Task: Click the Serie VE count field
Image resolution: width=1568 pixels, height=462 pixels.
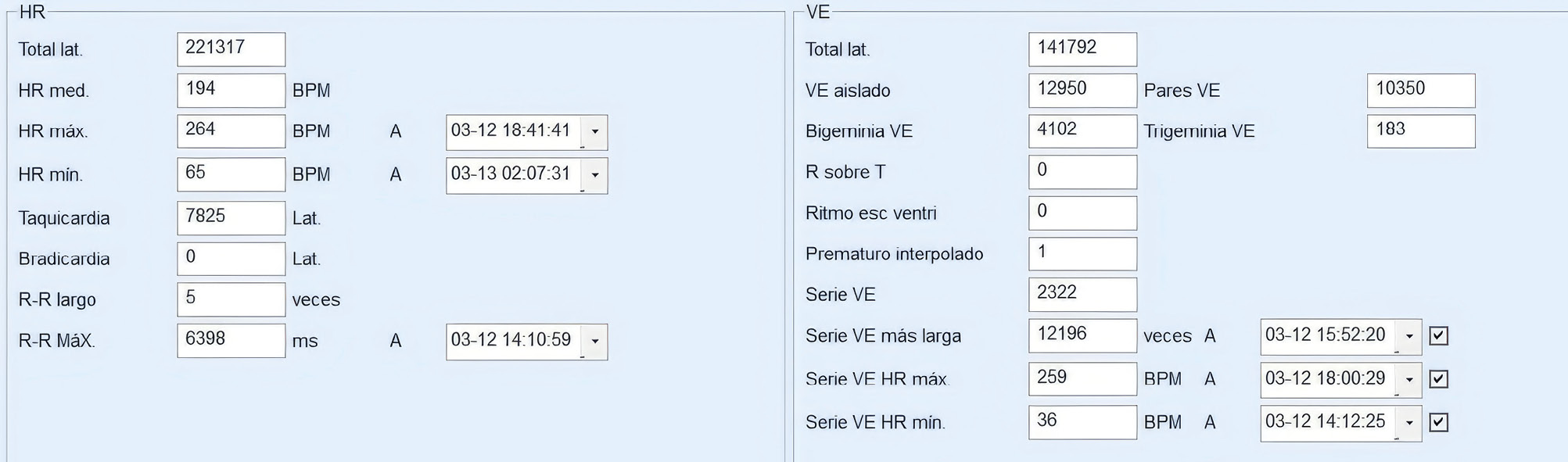Action: 1082,295
